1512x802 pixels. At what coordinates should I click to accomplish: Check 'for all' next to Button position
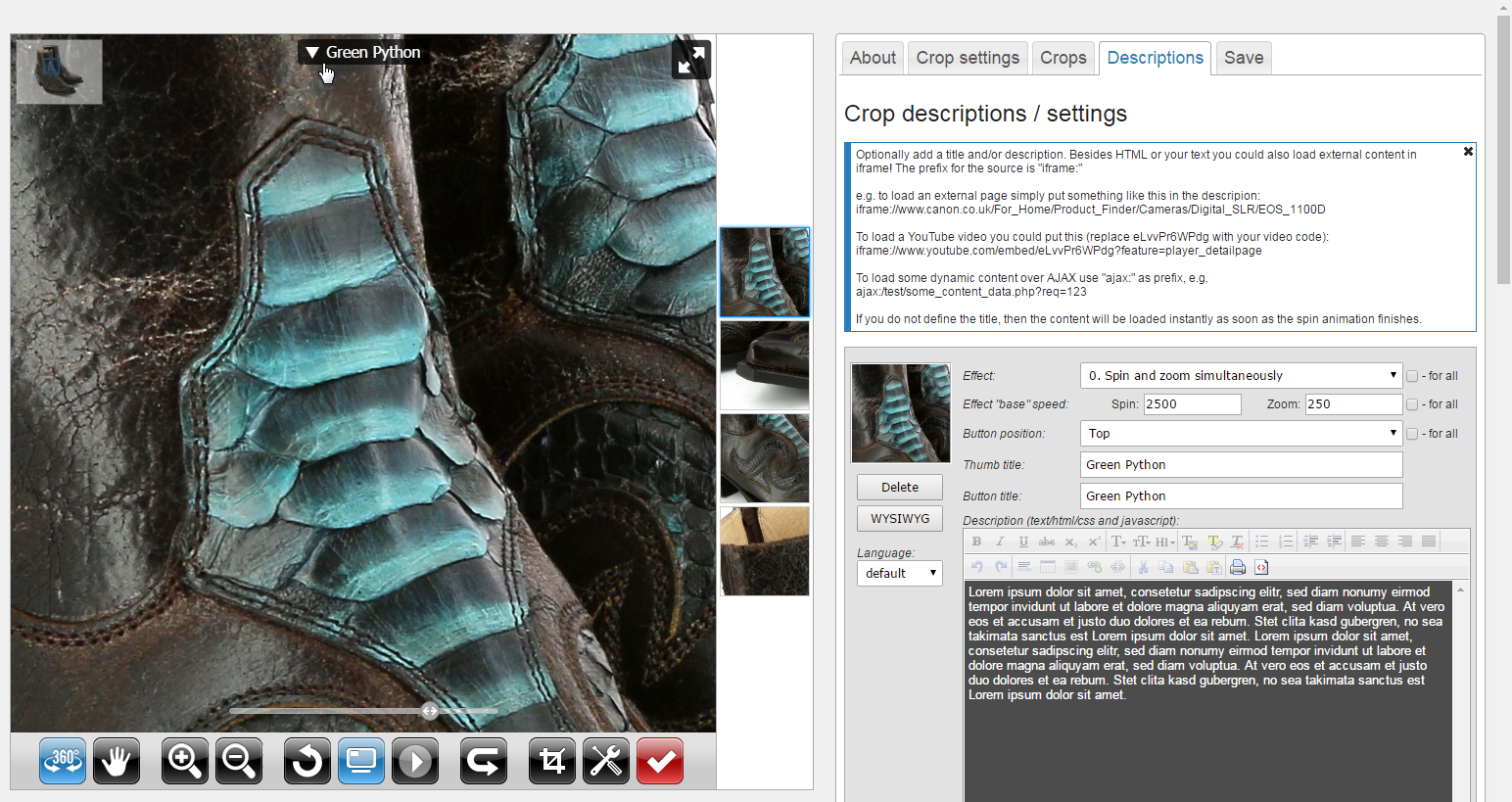(1412, 434)
